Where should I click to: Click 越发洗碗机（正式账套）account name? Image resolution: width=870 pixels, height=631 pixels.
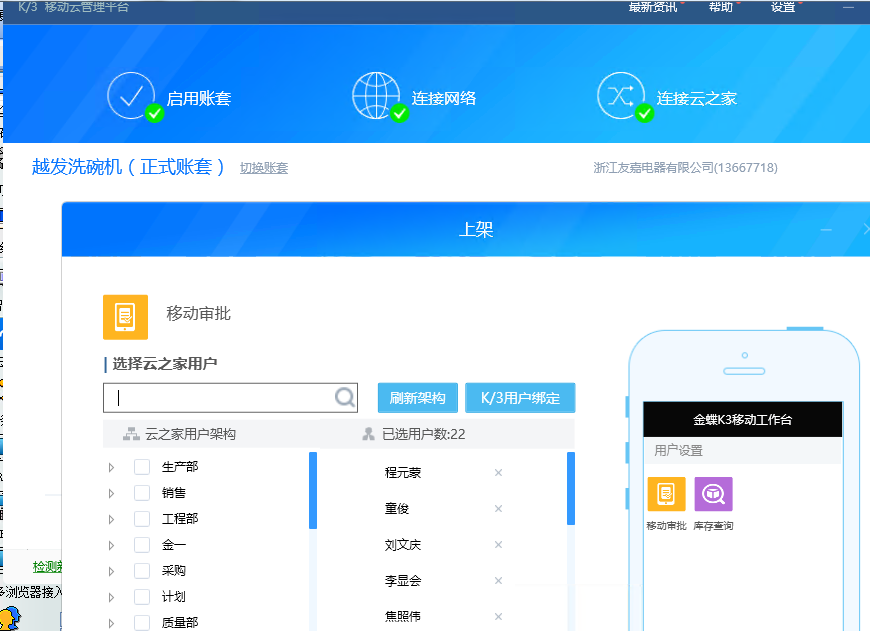128,166
